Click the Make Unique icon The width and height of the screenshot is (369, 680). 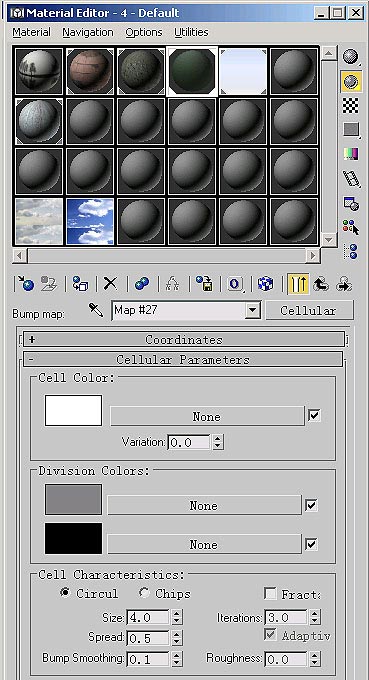[173, 284]
